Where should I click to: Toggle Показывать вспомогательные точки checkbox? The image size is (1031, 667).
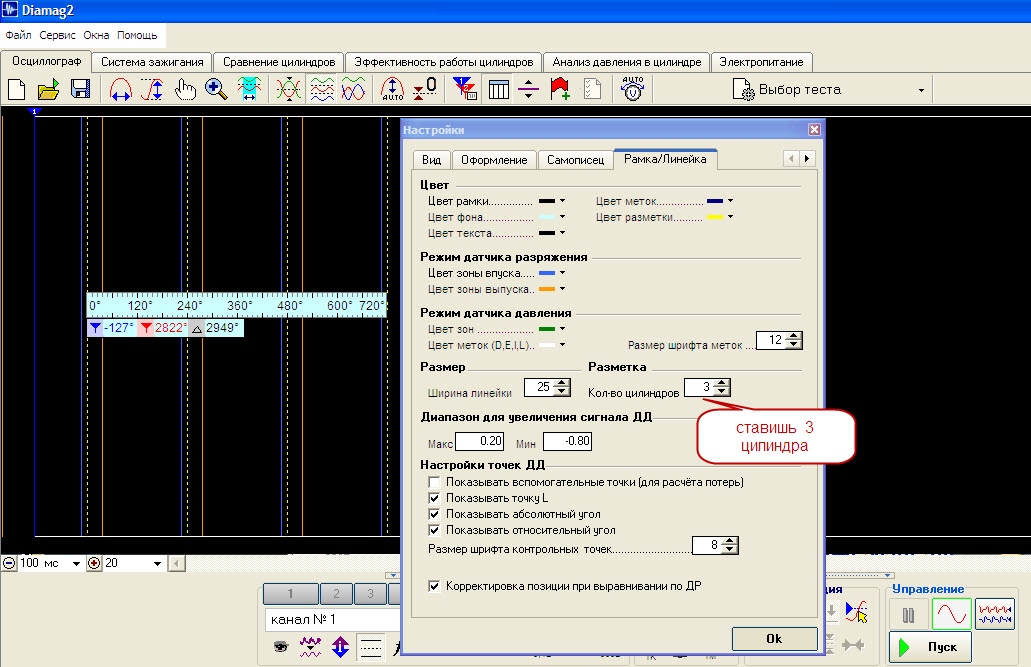coord(434,482)
